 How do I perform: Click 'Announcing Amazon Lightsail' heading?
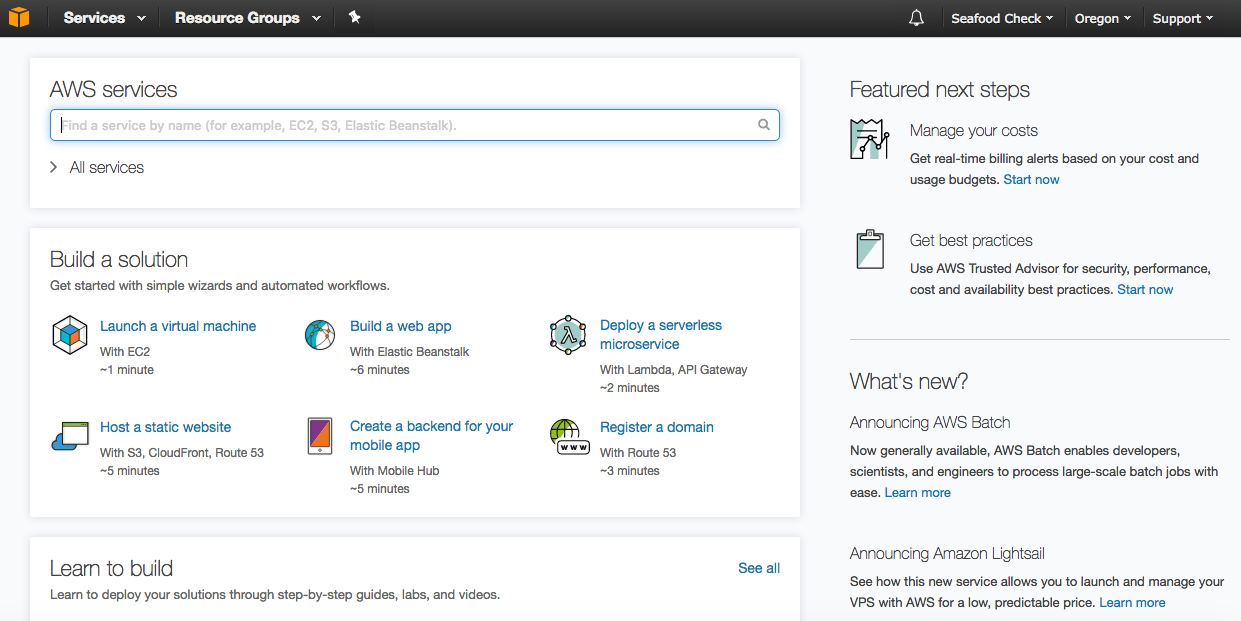coord(947,553)
